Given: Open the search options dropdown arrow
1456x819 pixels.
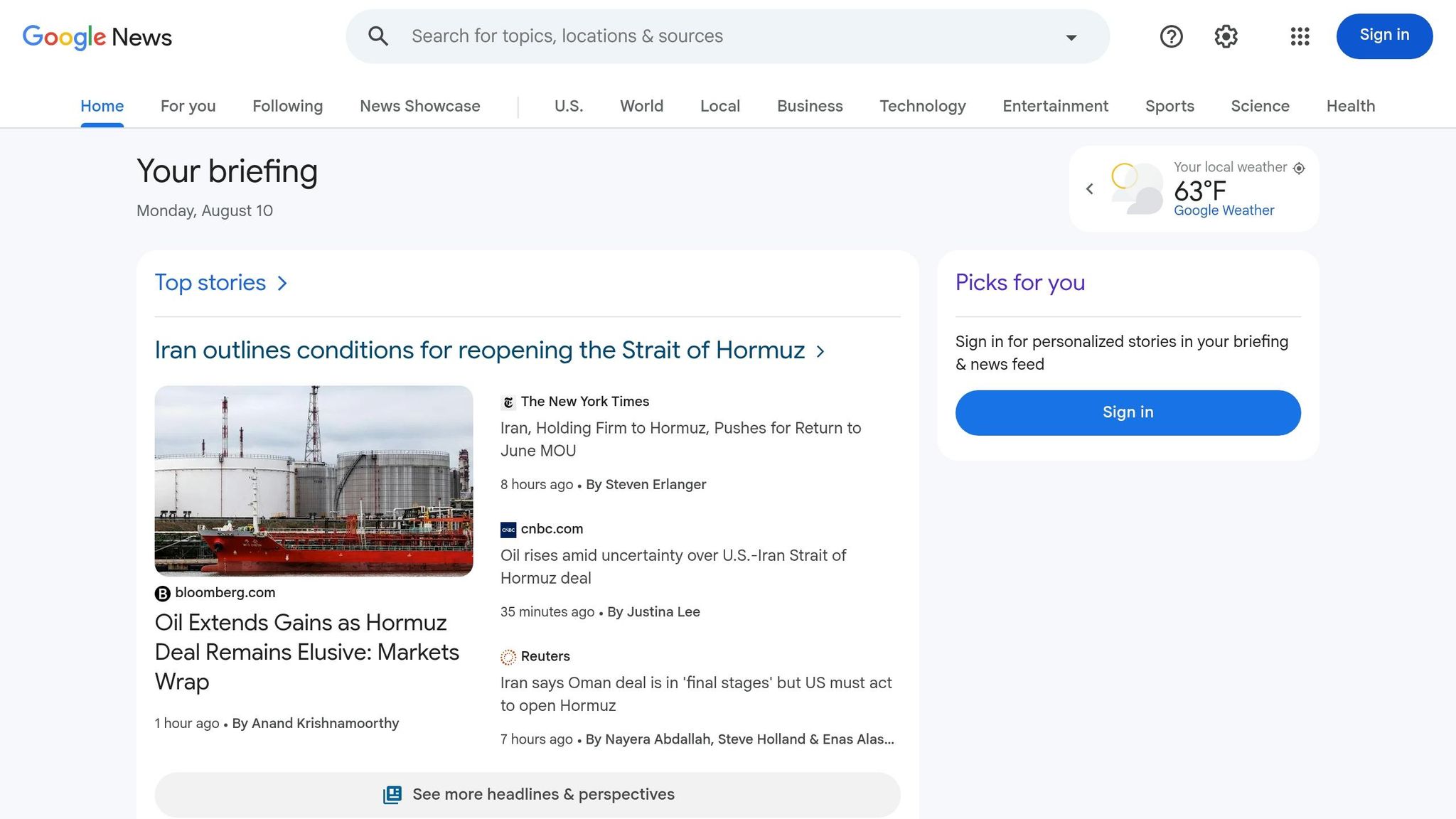Looking at the screenshot, I should (x=1071, y=37).
